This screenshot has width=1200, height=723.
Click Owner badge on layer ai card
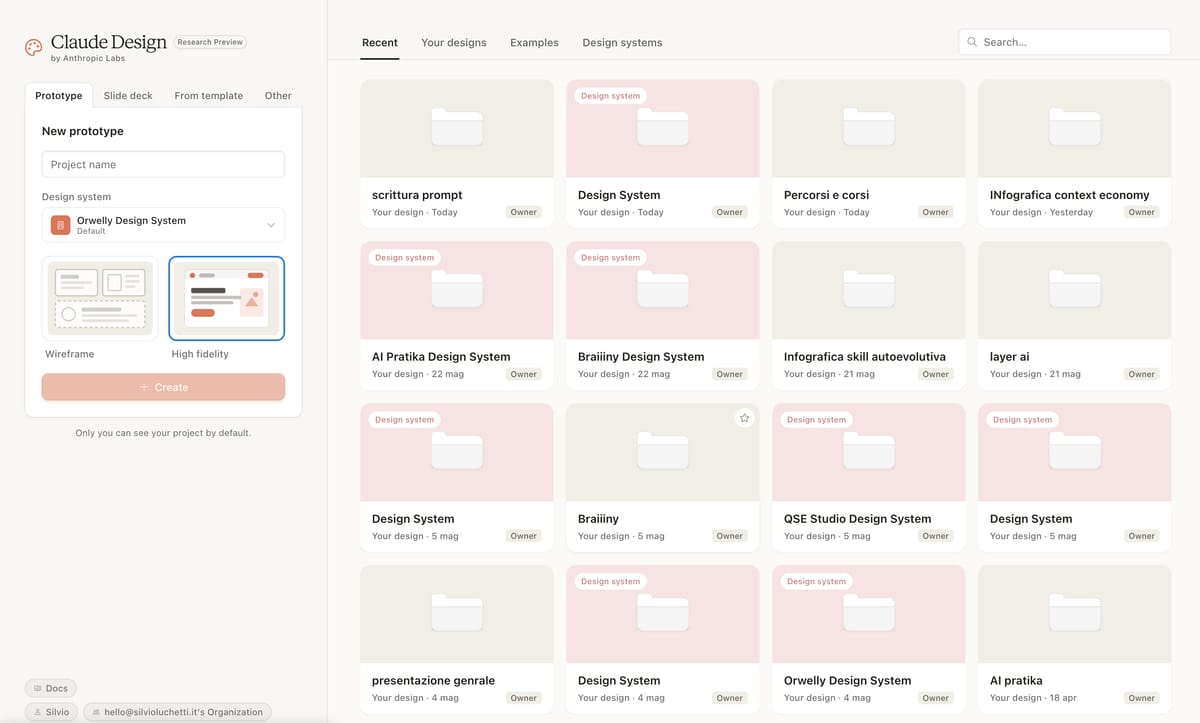(1142, 374)
